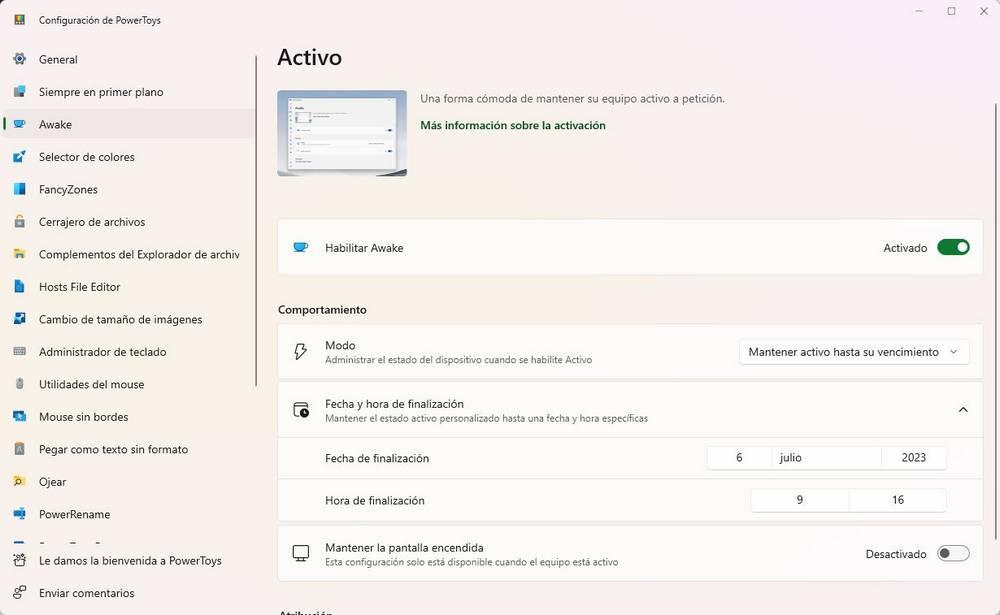
Task: Click the General gear icon in sidebar
Action: click(20, 59)
